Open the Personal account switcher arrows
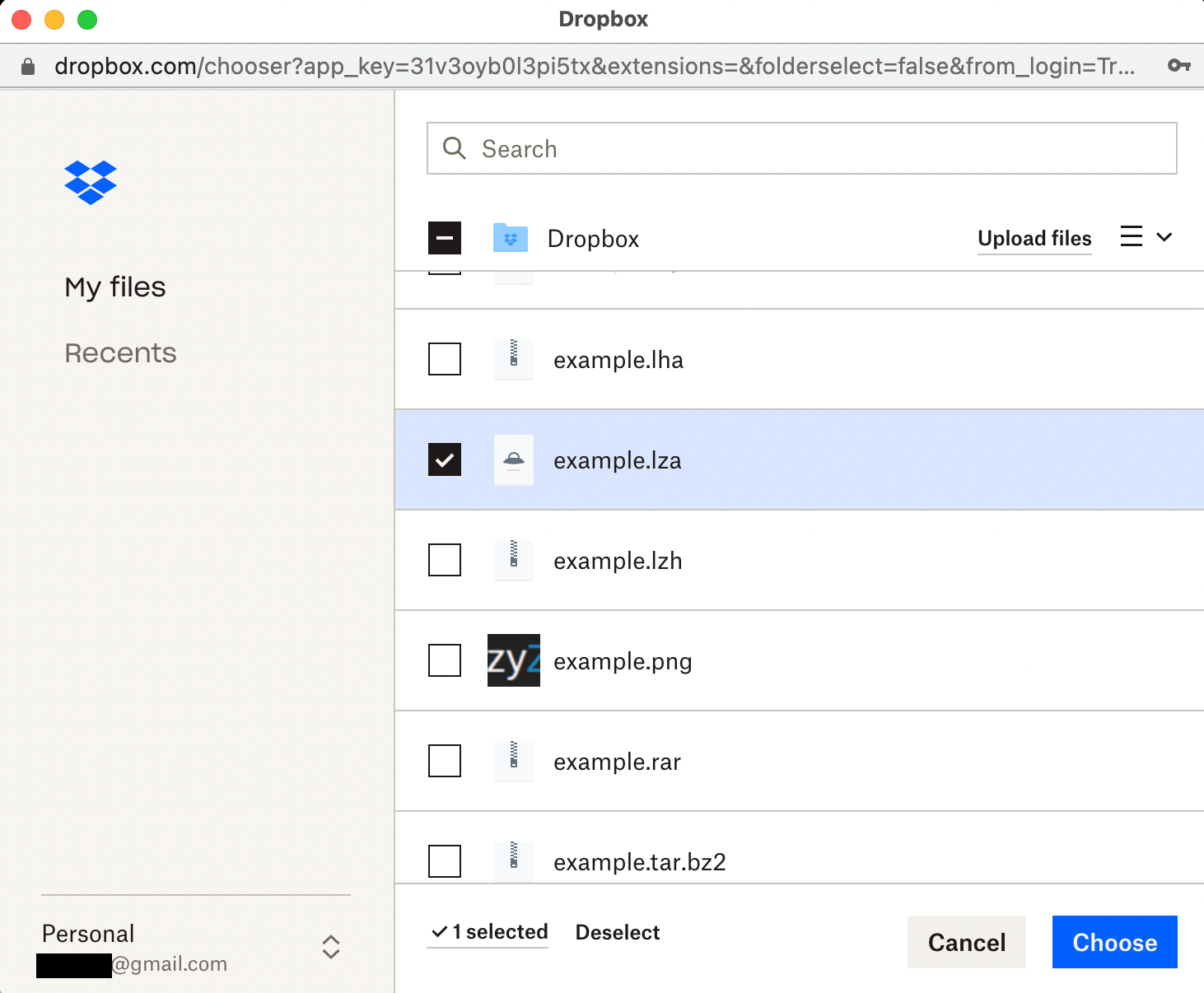 331,947
